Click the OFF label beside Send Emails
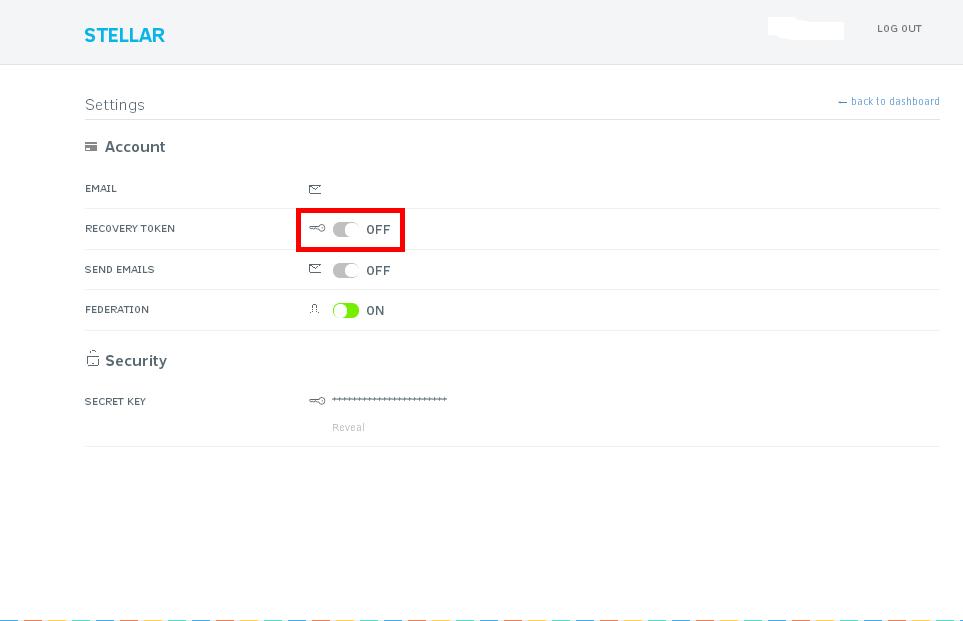This screenshot has width=963, height=621. point(378,271)
